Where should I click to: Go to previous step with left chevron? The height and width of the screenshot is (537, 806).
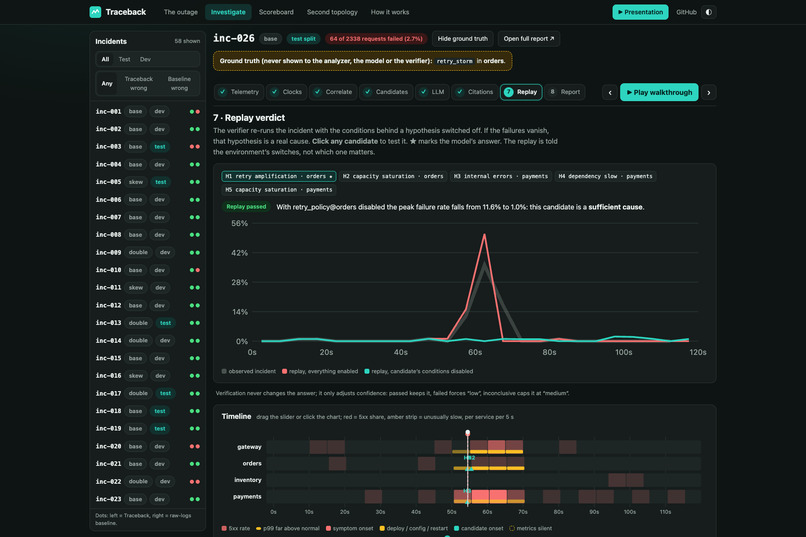coord(610,92)
